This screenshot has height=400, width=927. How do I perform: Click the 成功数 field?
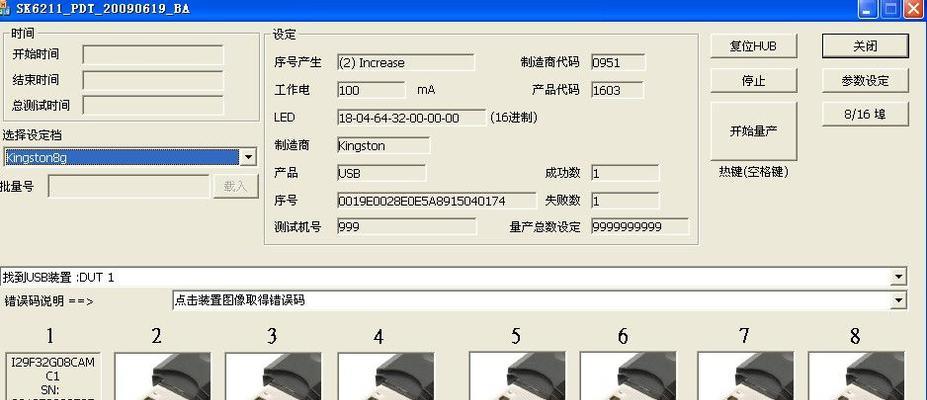(625, 173)
